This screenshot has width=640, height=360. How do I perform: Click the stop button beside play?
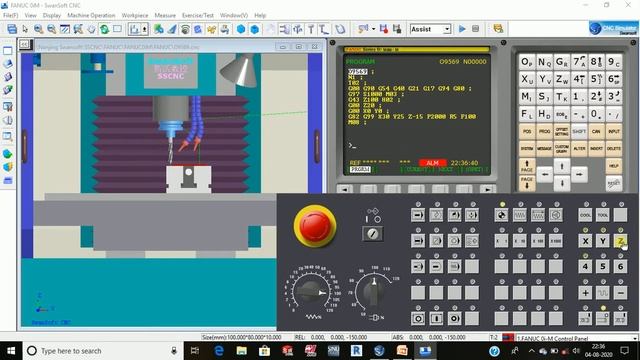tap(476, 29)
